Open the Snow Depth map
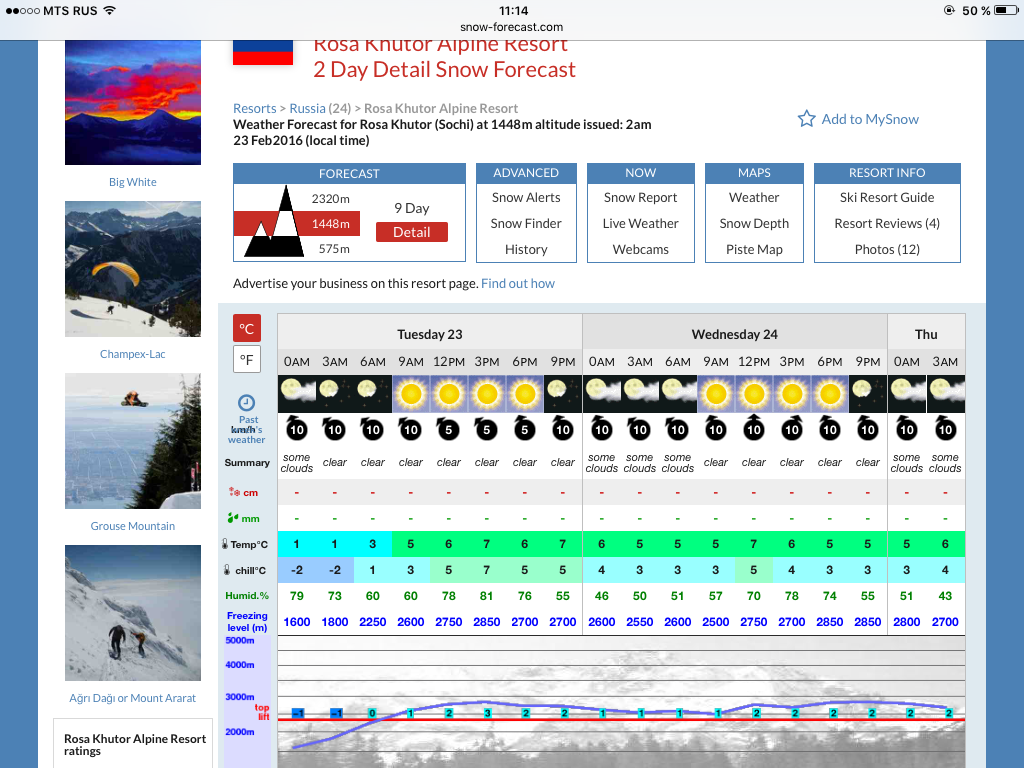 click(754, 223)
